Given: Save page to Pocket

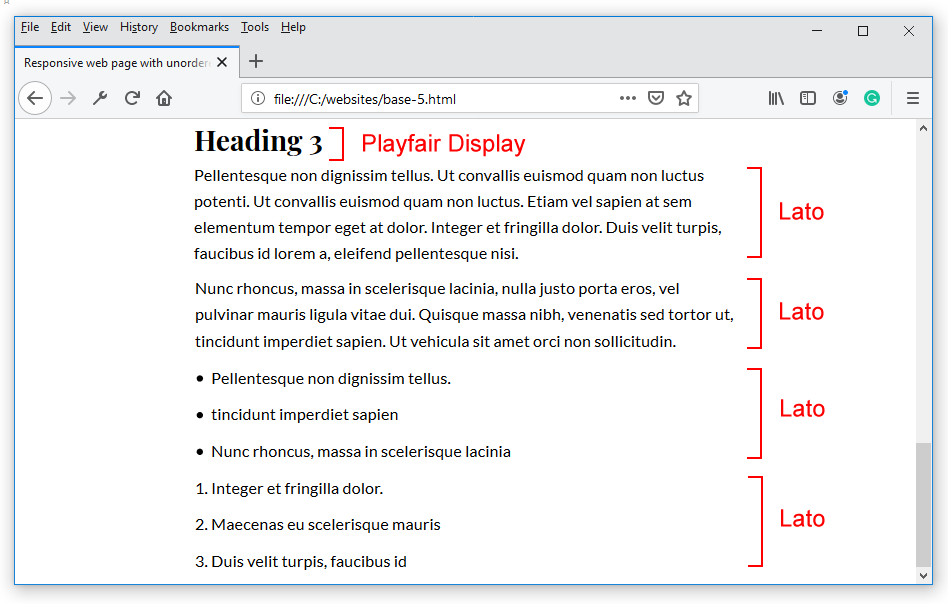Looking at the screenshot, I should click(x=656, y=98).
